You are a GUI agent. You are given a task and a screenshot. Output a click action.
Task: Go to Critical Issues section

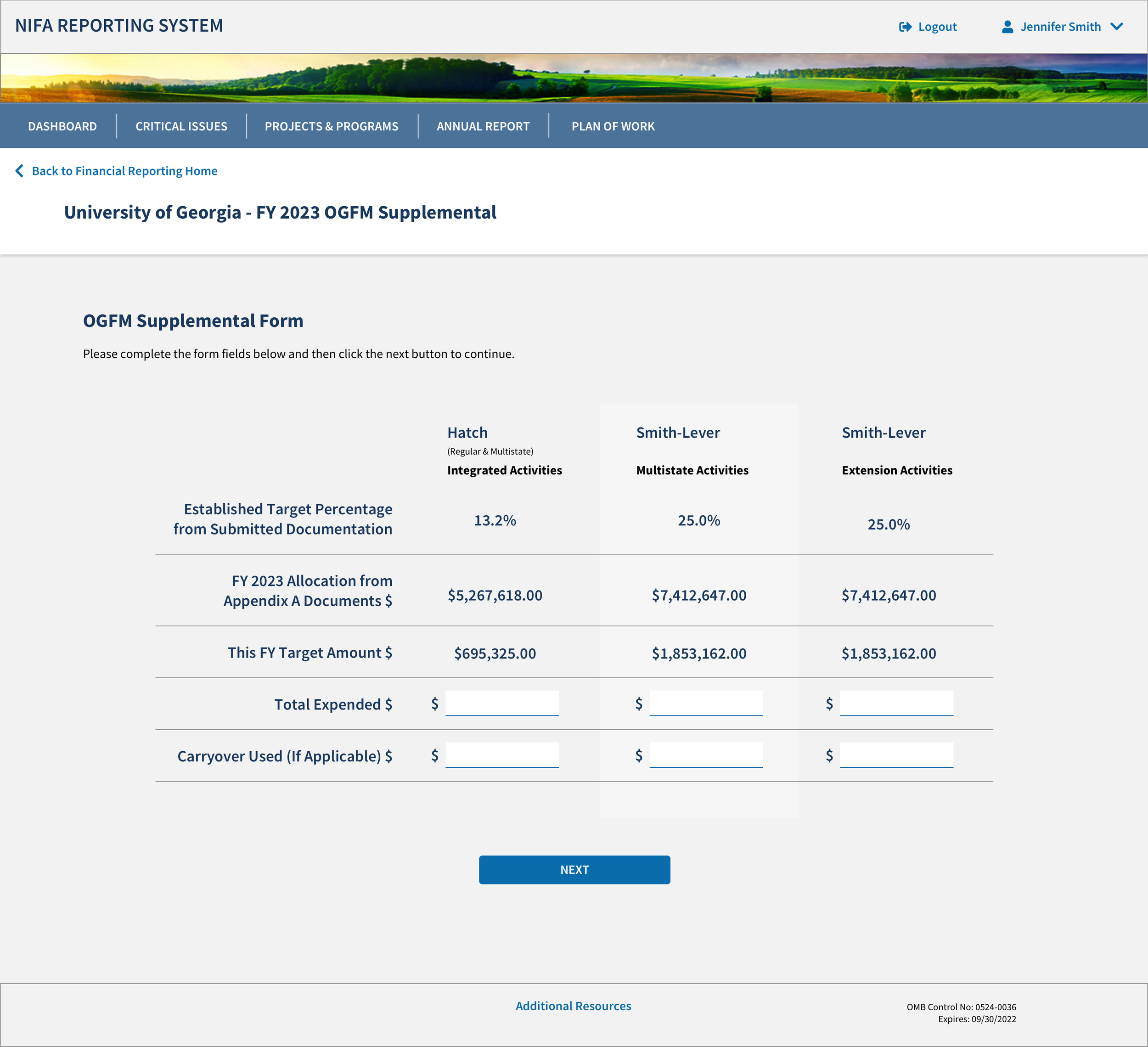(x=181, y=126)
